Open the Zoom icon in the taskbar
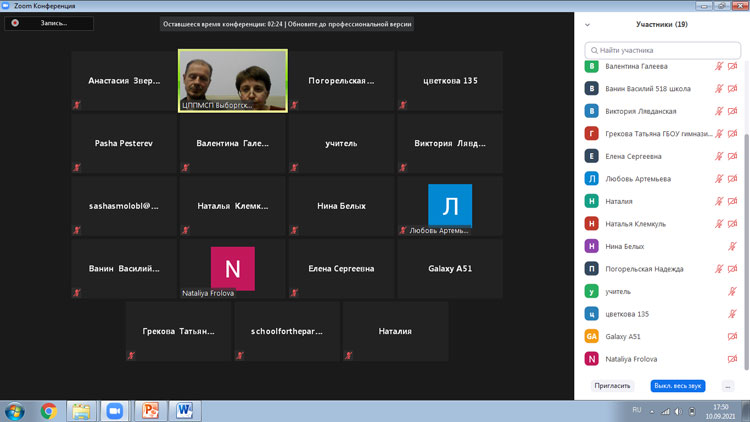Viewport: 750px width, 422px height. pyautogui.click(x=114, y=411)
